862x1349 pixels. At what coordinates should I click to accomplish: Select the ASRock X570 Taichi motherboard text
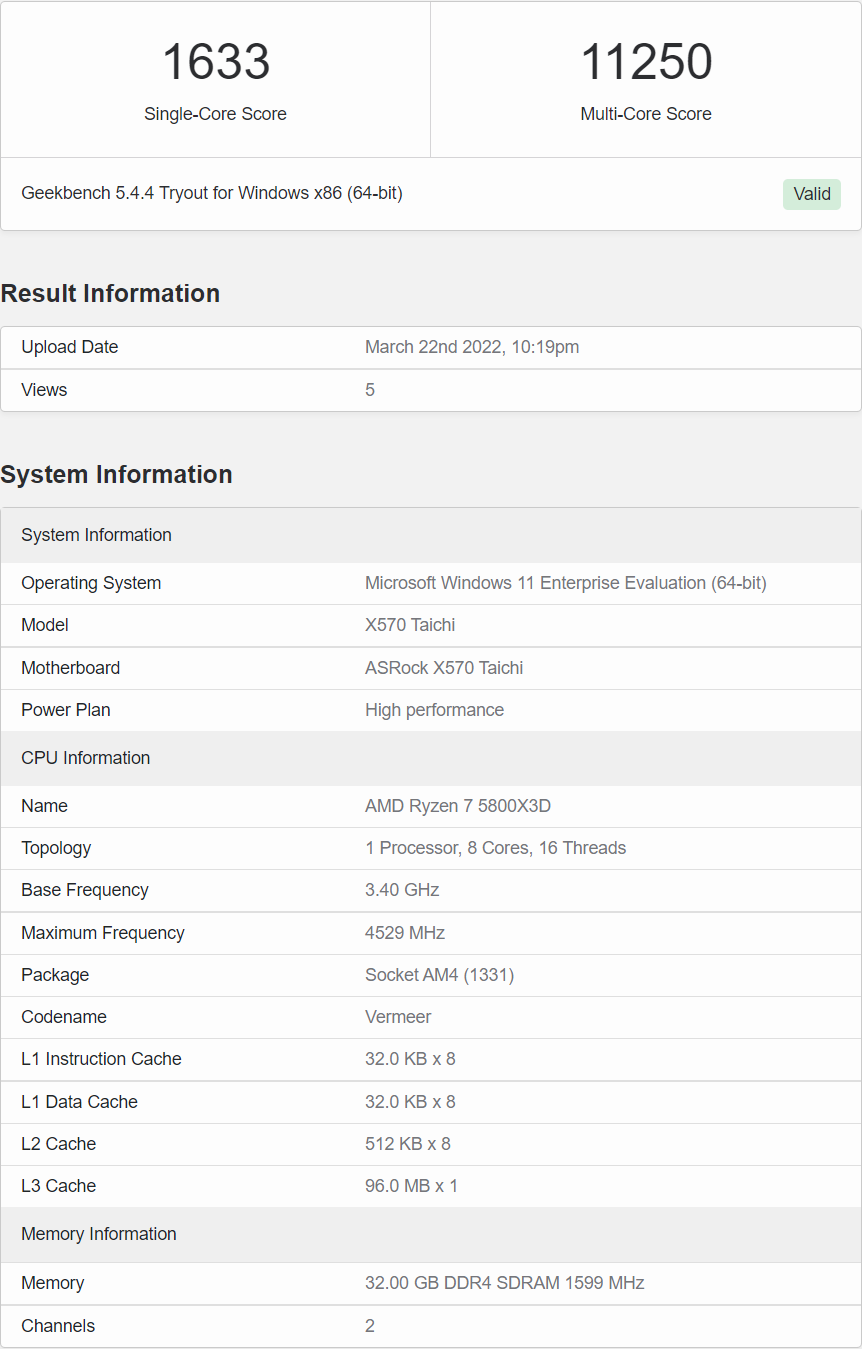(444, 668)
